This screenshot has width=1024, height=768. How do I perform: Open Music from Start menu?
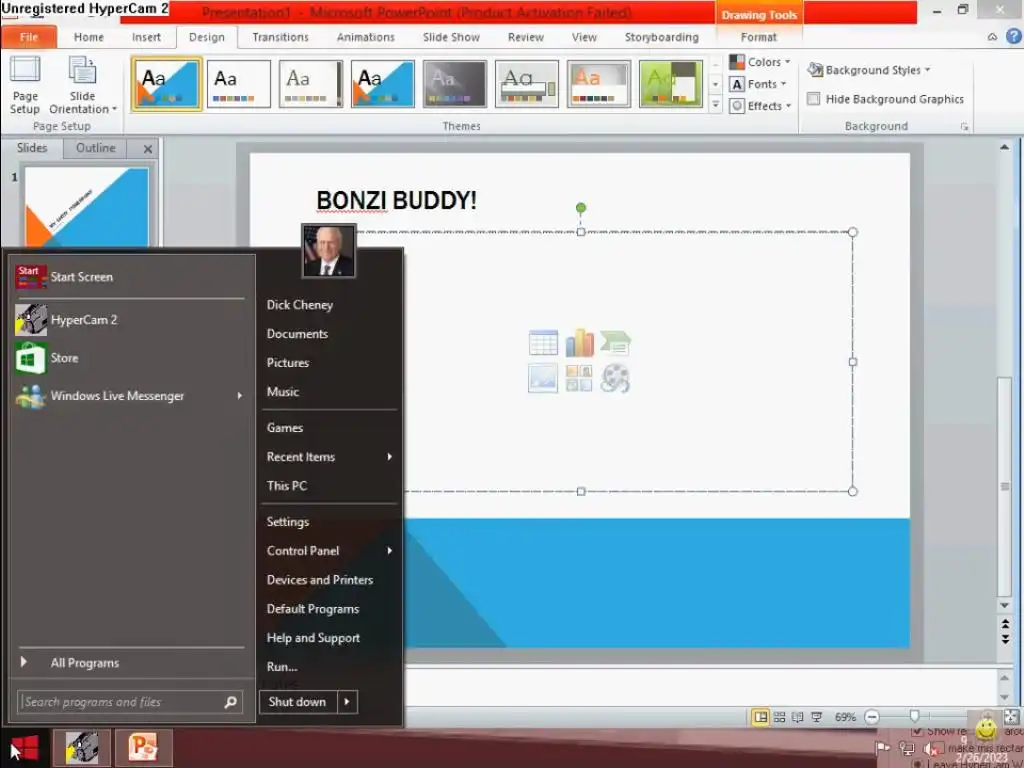283,392
